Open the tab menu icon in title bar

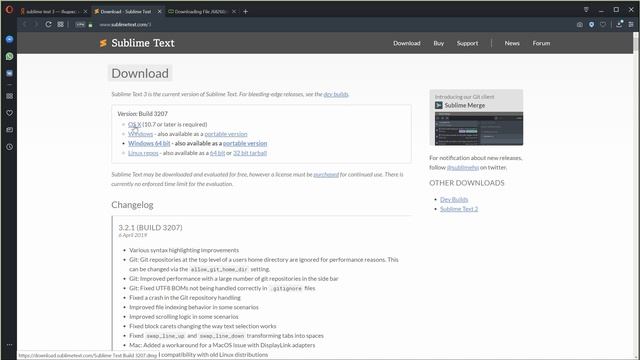point(586,10)
